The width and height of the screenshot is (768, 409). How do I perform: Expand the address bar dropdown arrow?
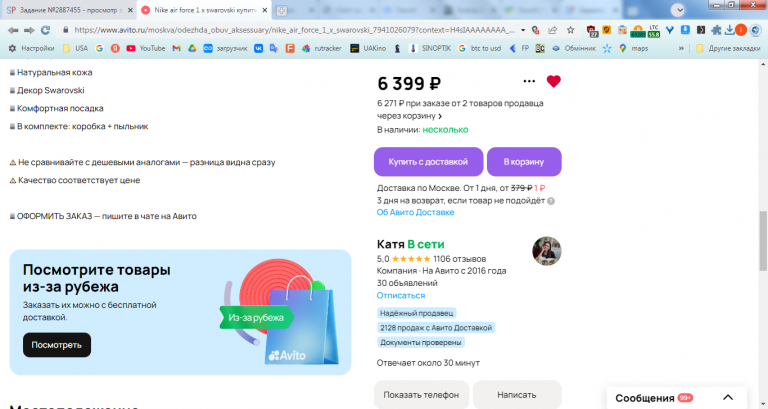[x=523, y=30]
